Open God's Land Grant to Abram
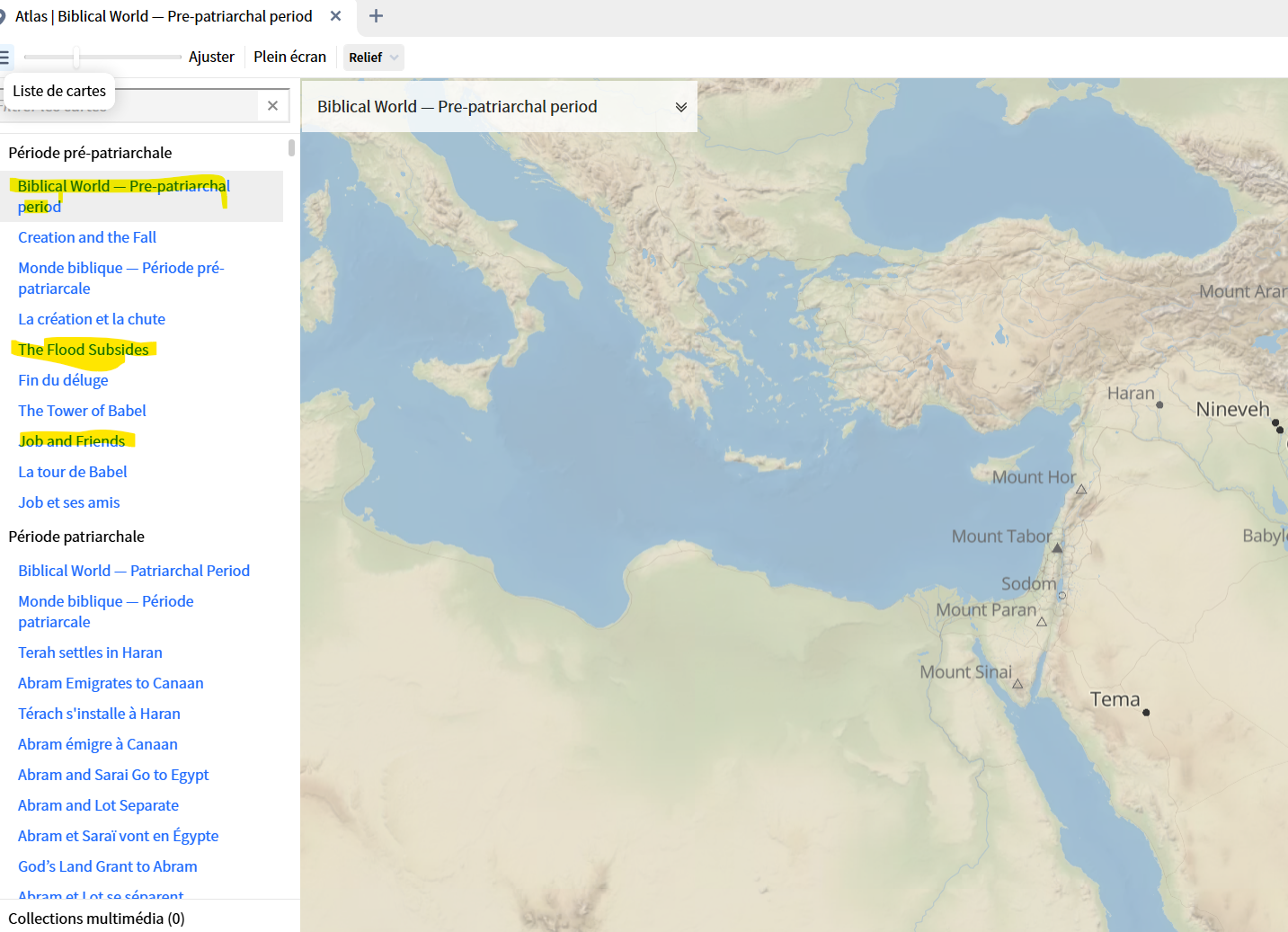The image size is (1288, 932). point(108,866)
